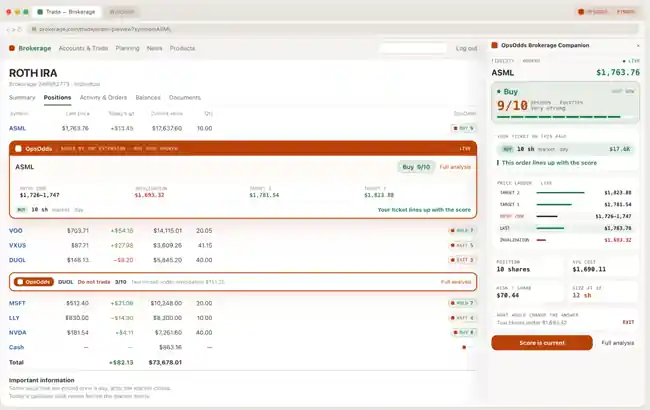650x410 pixels.
Task: Click the score badge on LLY row
Action: tap(462, 318)
